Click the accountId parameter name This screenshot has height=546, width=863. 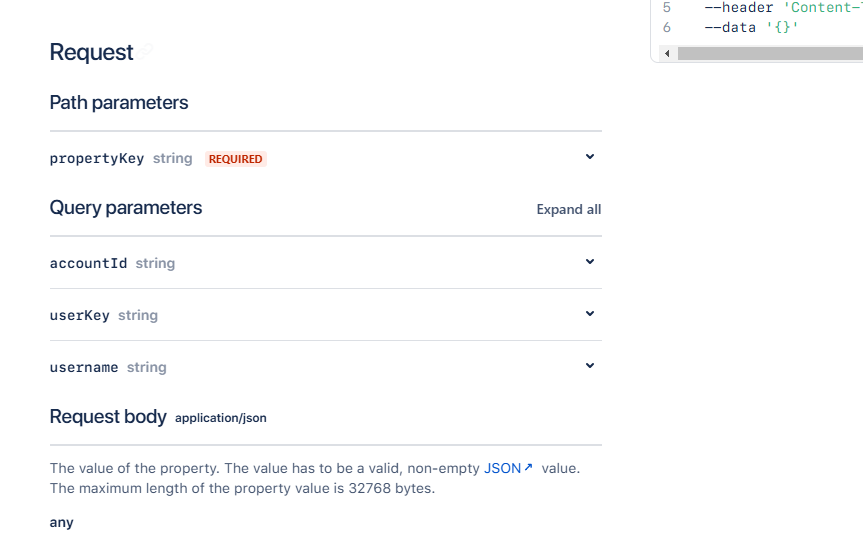tap(88, 263)
